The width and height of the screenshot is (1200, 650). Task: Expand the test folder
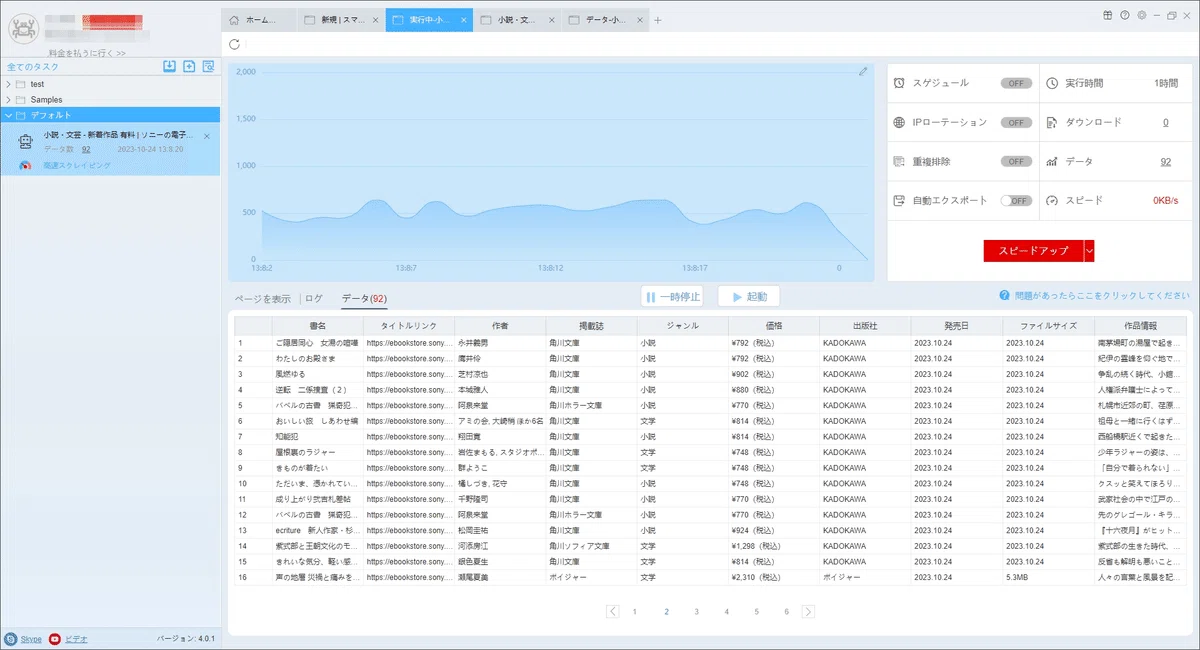pyautogui.click(x=8, y=84)
